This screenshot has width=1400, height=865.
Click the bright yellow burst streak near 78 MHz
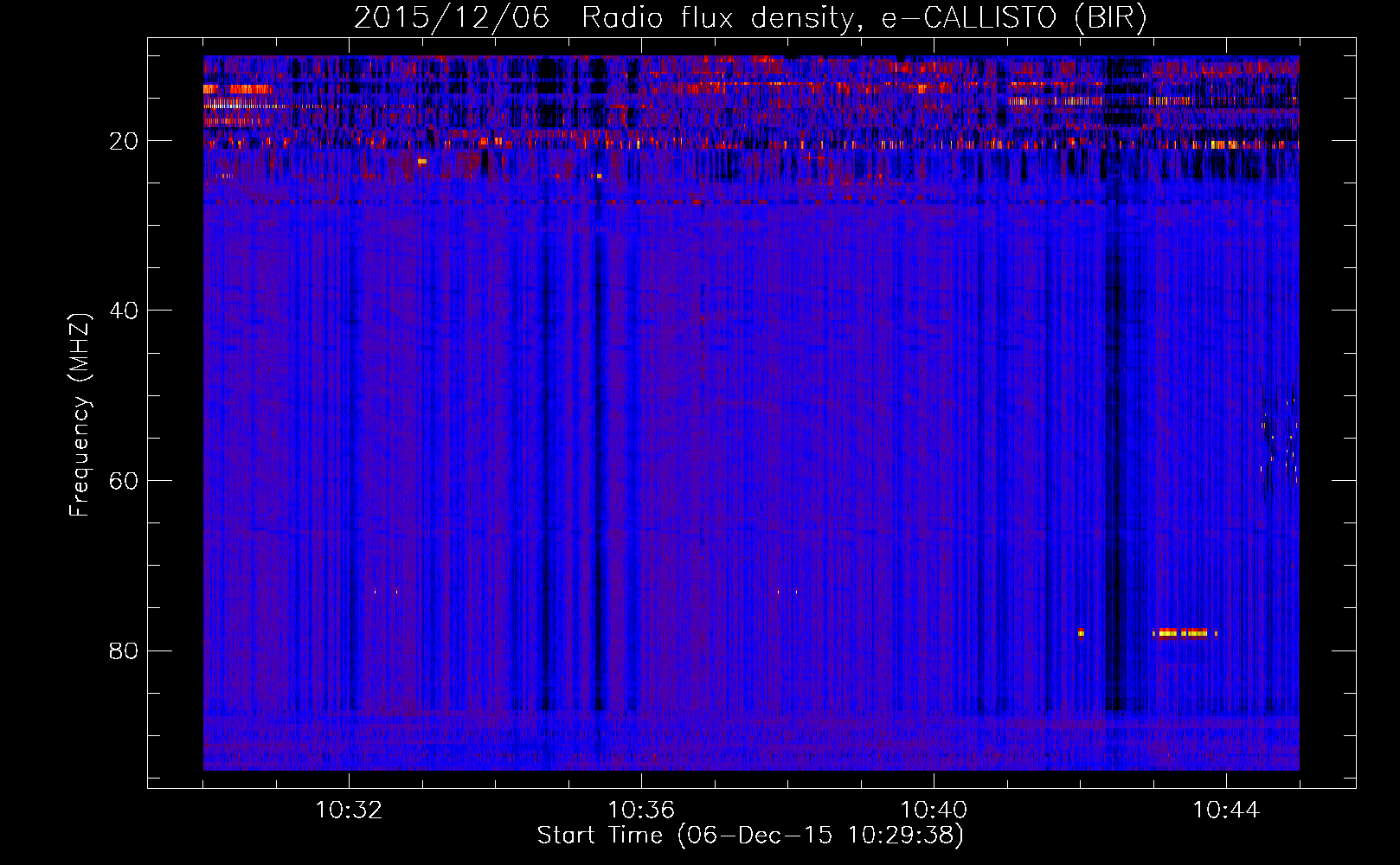click(1185, 633)
